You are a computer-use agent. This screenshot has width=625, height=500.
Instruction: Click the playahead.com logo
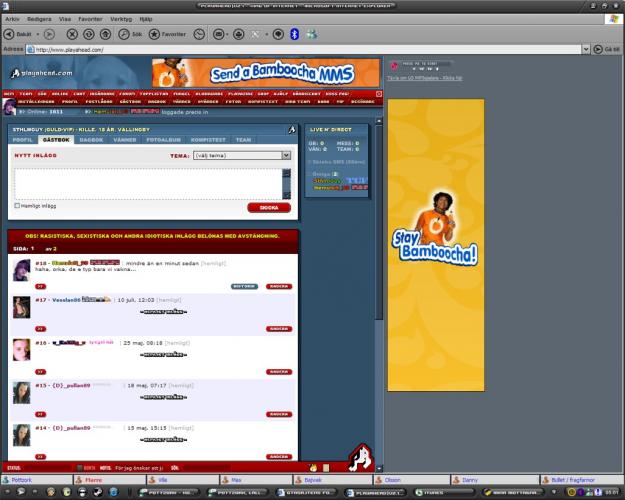[38, 72]
